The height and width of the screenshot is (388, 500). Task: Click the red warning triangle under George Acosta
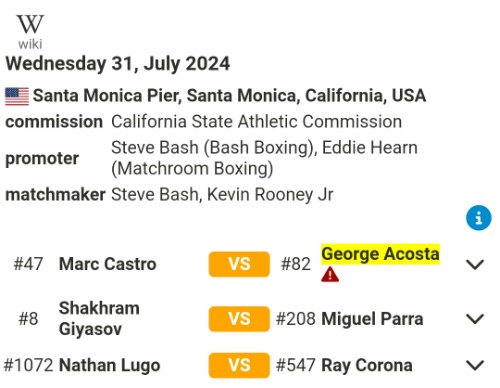pyautogui.click(x=330, y=274)
